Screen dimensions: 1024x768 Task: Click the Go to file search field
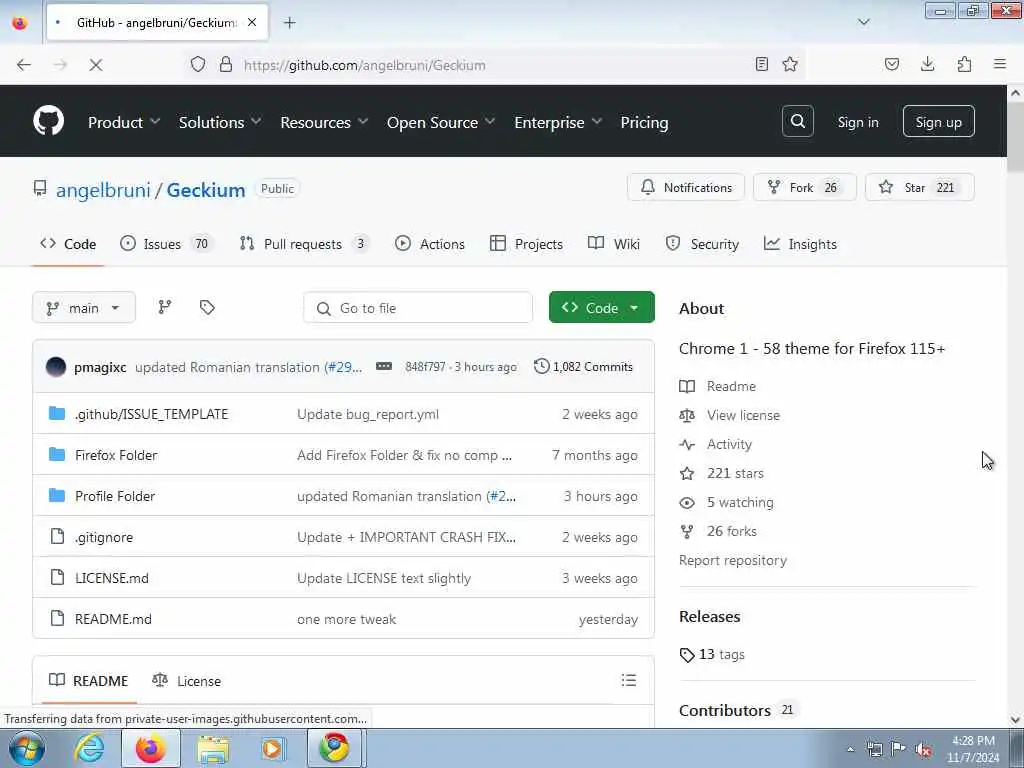point(418,308)
